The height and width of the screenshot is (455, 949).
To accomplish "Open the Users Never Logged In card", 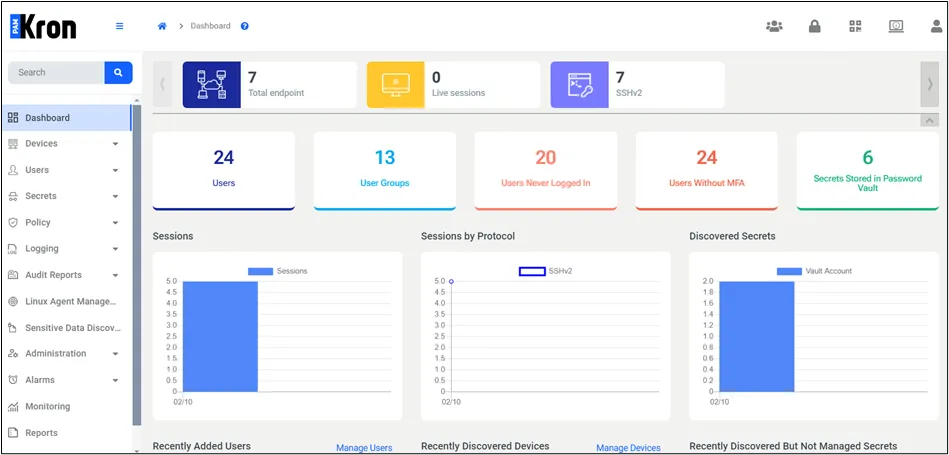I will point(545,171).
